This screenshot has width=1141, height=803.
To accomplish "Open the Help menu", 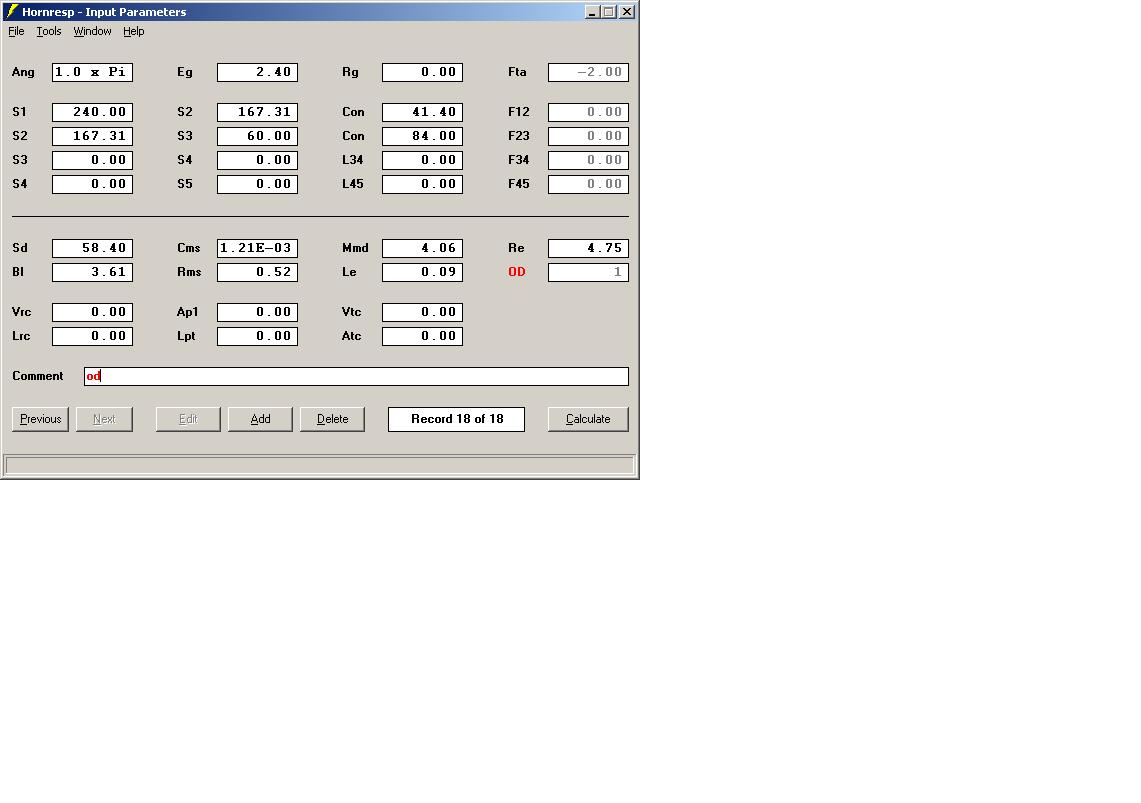I will [133, 31].
